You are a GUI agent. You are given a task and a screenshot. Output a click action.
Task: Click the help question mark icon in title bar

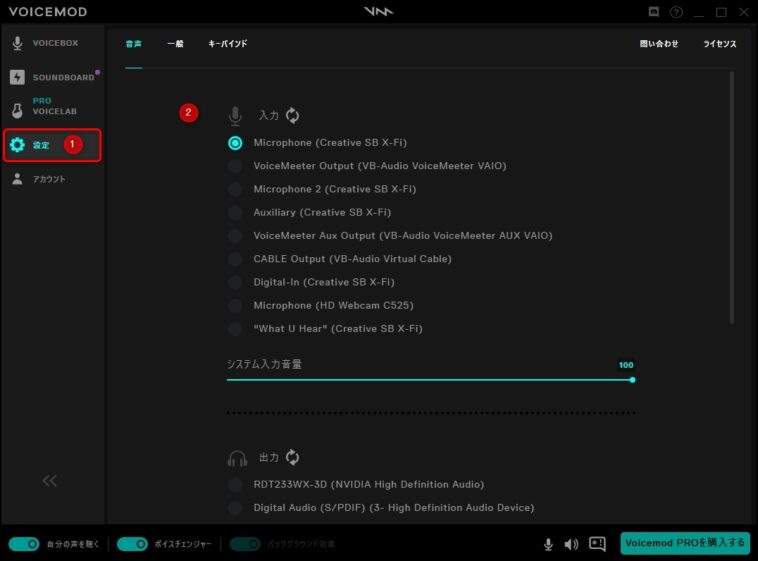coord(676,12)
